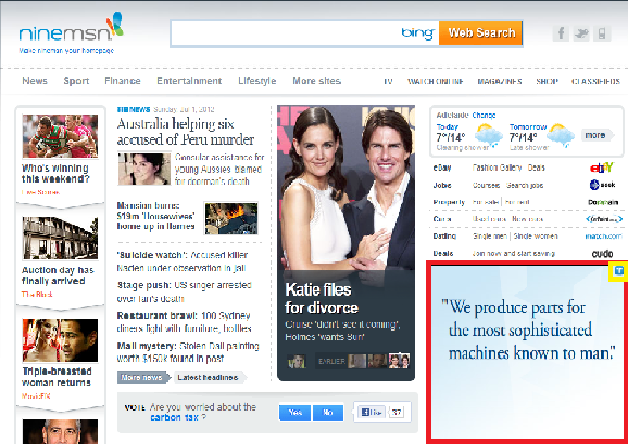Viewport: 628px width, 444px height.
Task: Click the ninemsn logo
Action: pyautogui.click(x=71, y=28)
